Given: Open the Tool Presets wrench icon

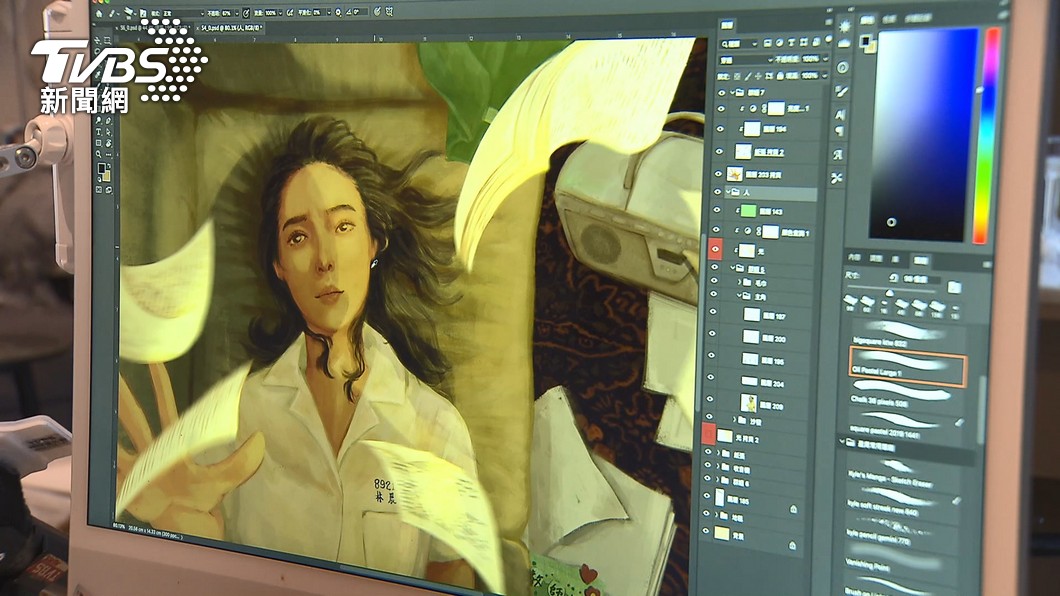Looking at the screenshot, I should [837, 178].
